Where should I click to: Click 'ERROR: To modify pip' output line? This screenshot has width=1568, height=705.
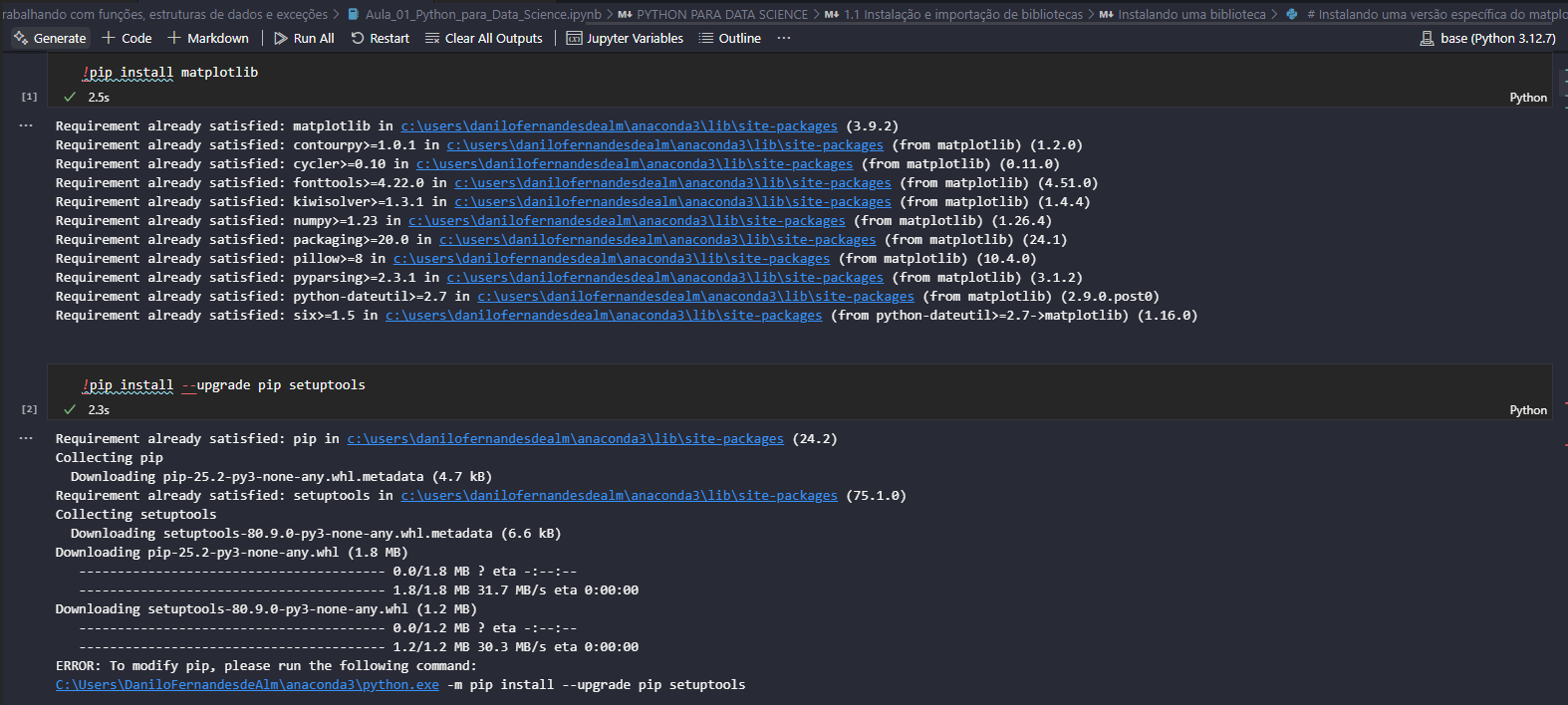266,666
